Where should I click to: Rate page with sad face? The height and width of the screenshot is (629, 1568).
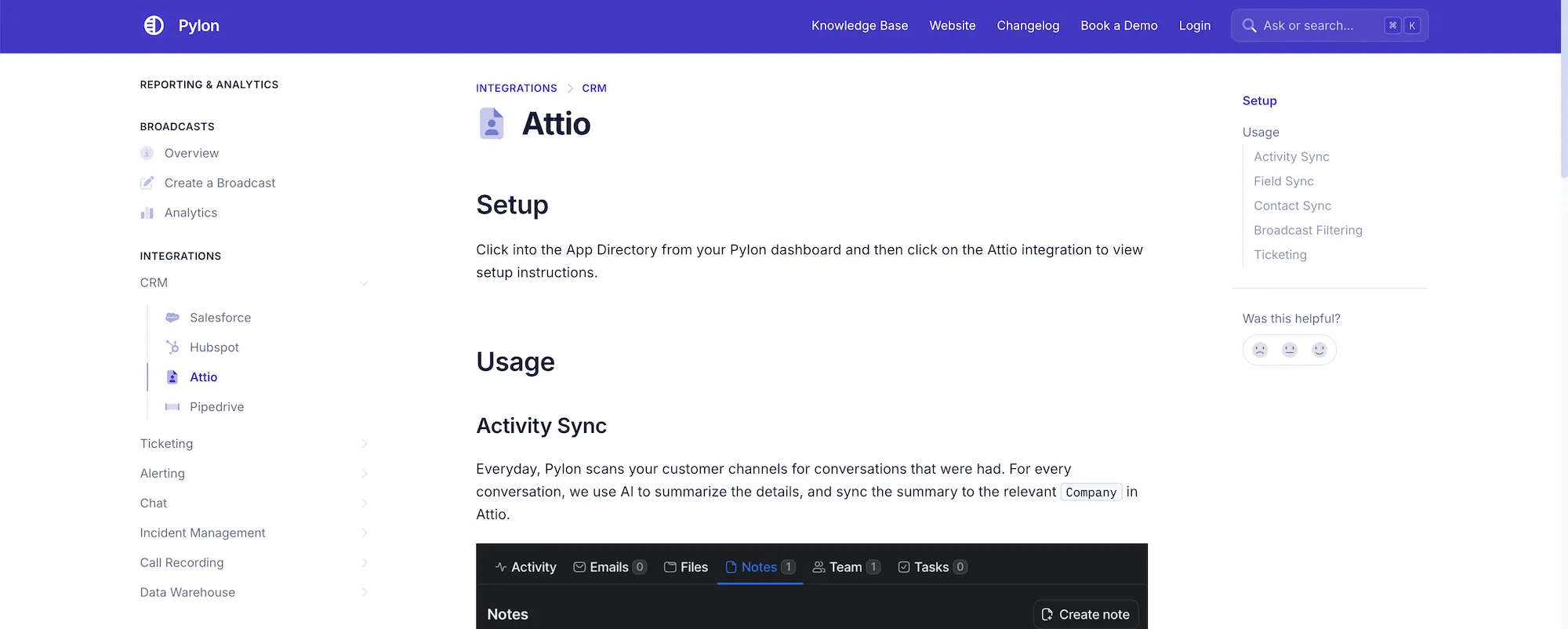pos(1260,350)
